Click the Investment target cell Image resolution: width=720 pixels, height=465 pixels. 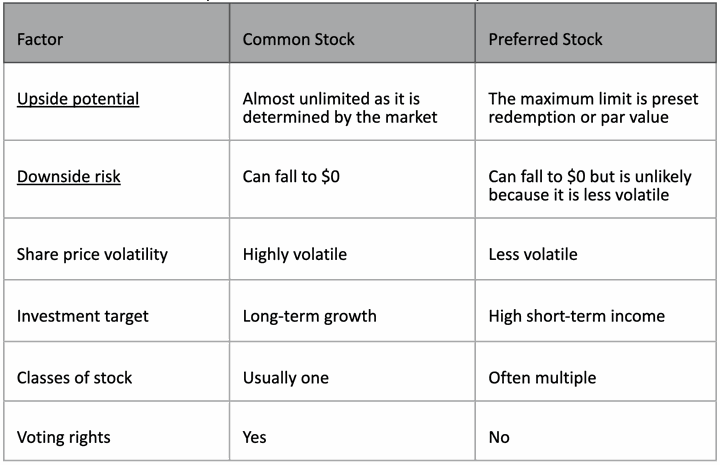117,311
